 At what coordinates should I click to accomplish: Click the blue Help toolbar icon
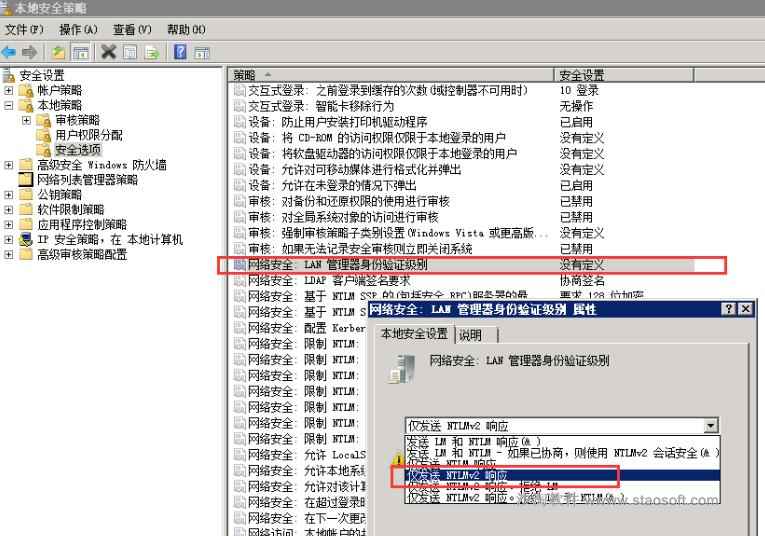[180, 52]
